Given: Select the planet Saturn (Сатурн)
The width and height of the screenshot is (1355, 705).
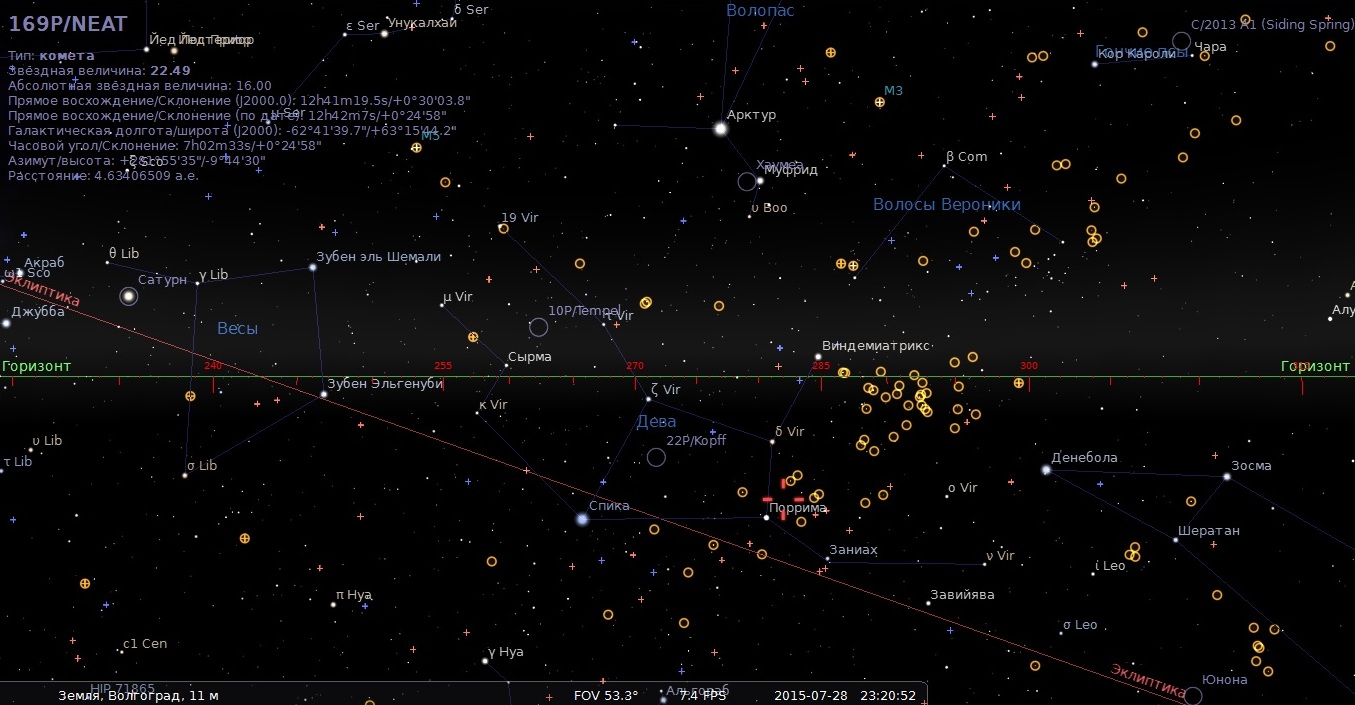Looking at the screenshot, I should tap(128, 296).
